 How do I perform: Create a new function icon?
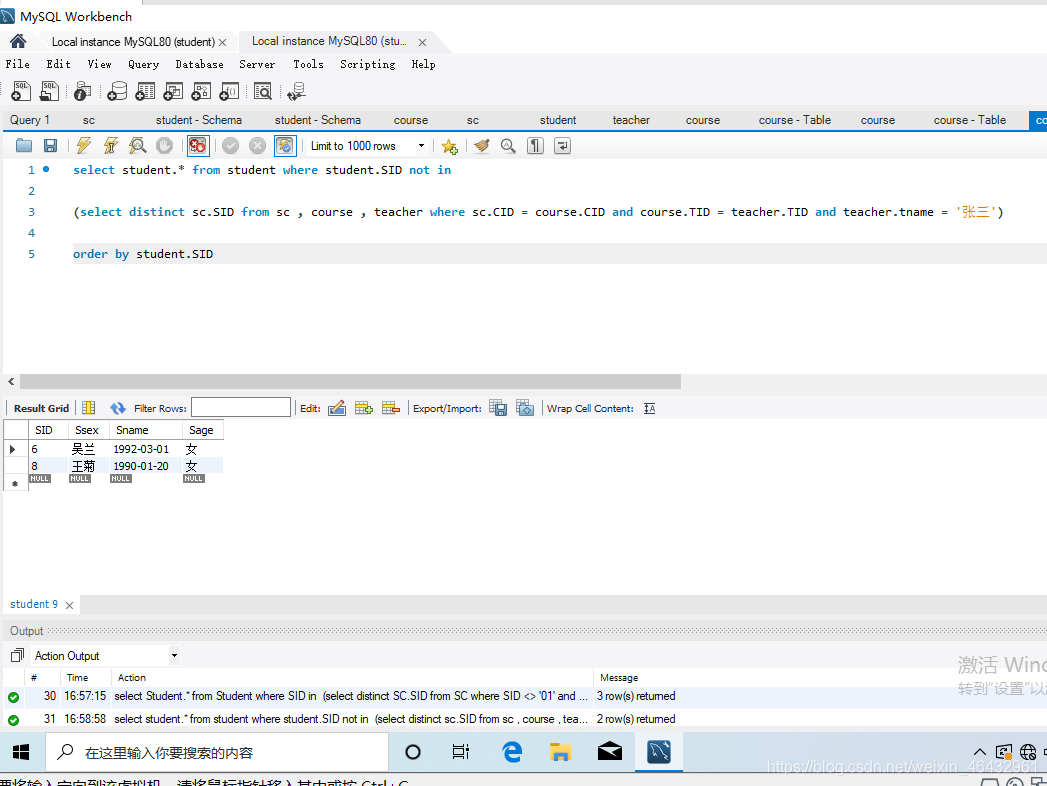(x=229, y=91)
